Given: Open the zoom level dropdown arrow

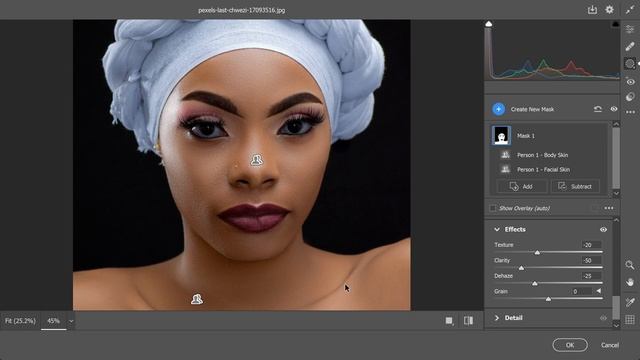Looking at the screenshot, I should (71, 321).
